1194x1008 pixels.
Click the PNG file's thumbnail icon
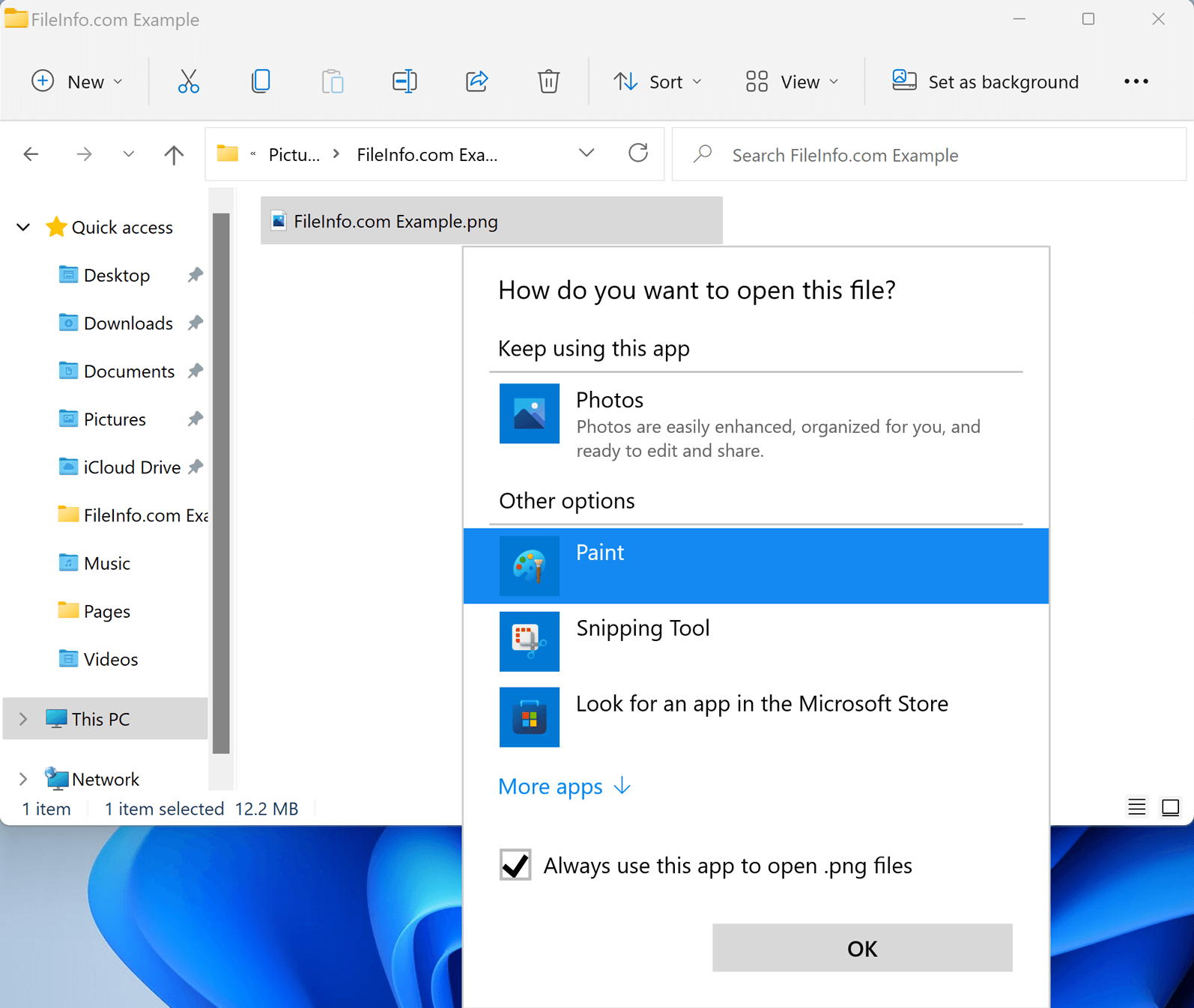(279, 220)
